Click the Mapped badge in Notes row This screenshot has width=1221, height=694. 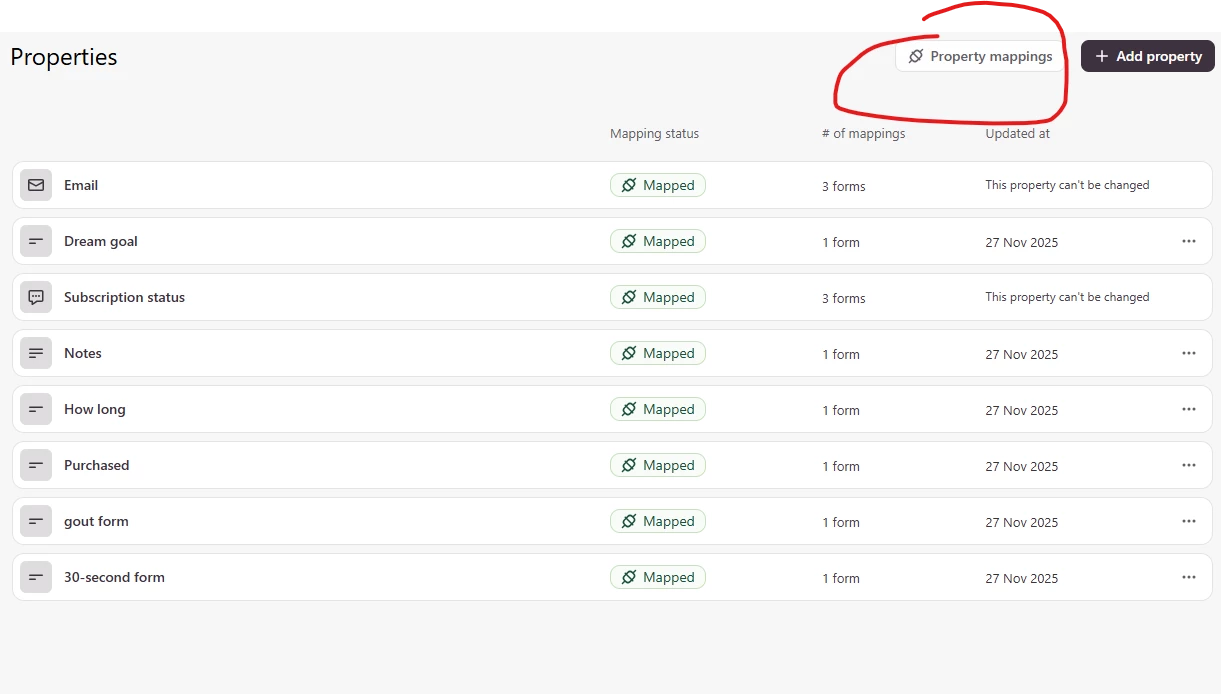click(x=658, y=353)
